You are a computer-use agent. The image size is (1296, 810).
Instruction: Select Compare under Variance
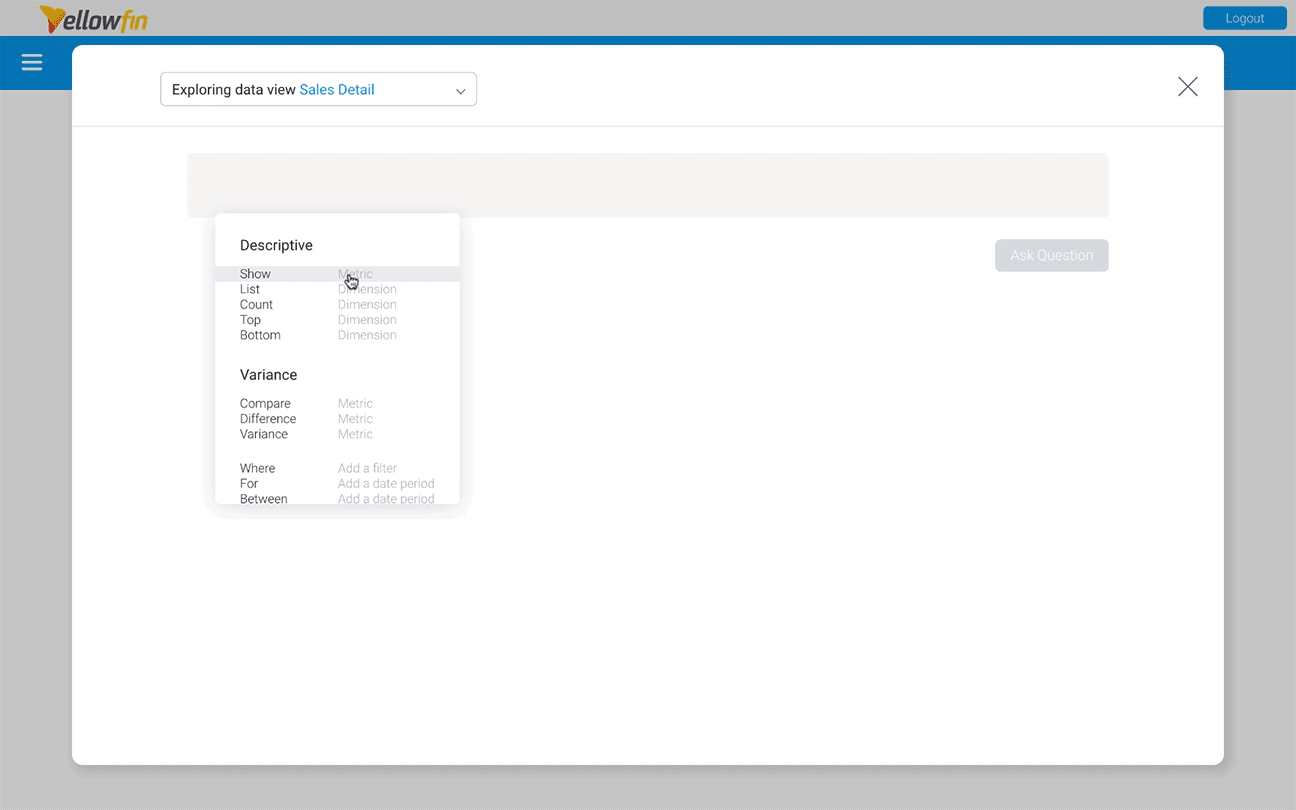pos(265,404)
